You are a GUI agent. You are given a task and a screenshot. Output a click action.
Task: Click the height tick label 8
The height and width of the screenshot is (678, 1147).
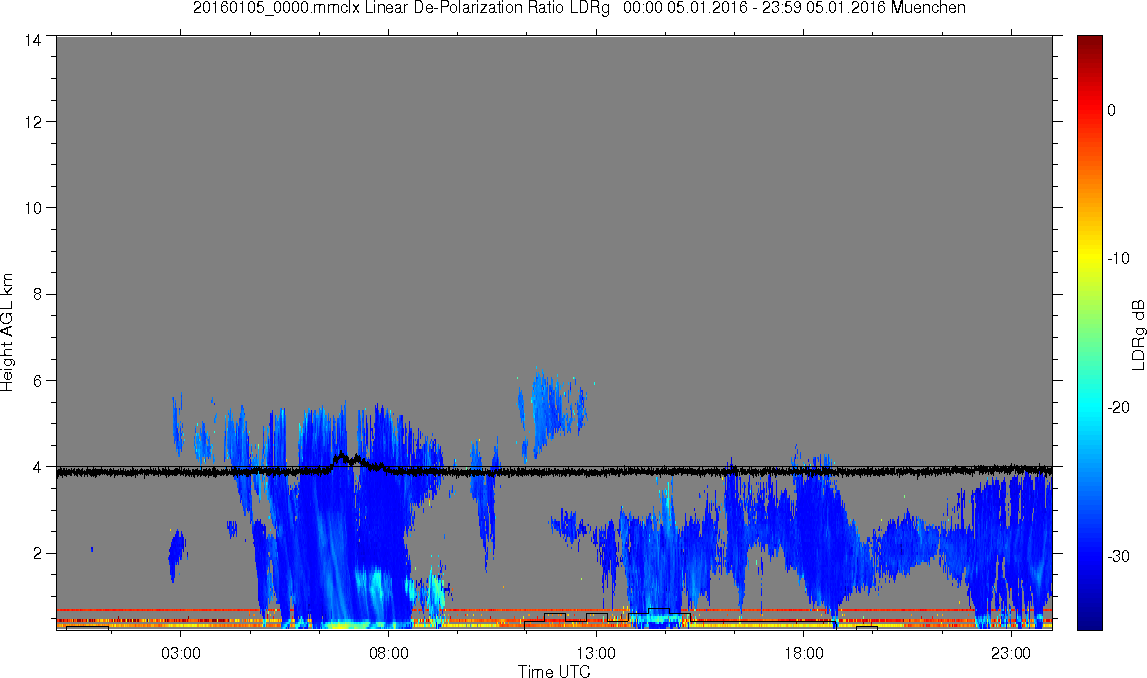[37, 294]
